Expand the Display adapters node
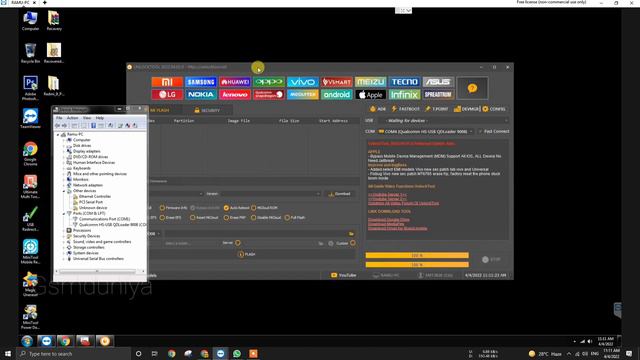Screen dimensions: 640x360 [x=64, y=151]
